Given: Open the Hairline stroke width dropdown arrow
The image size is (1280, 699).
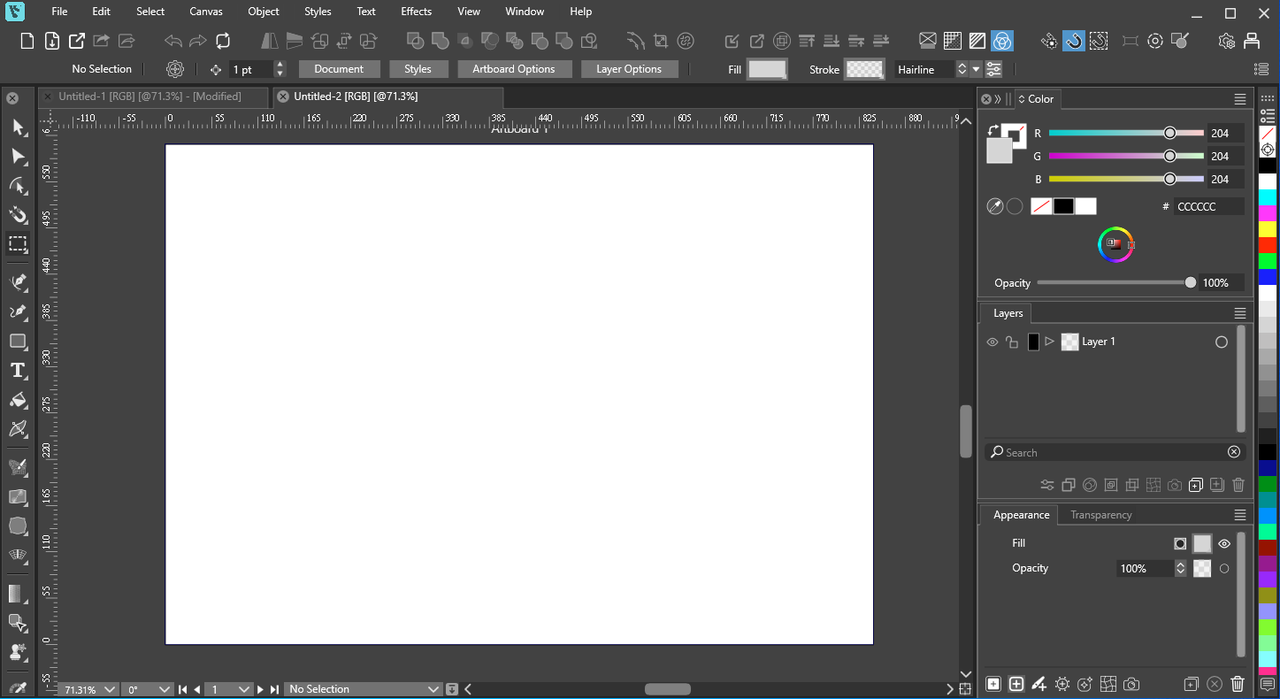Looking at the screenshot, I should tap(976, 69).
